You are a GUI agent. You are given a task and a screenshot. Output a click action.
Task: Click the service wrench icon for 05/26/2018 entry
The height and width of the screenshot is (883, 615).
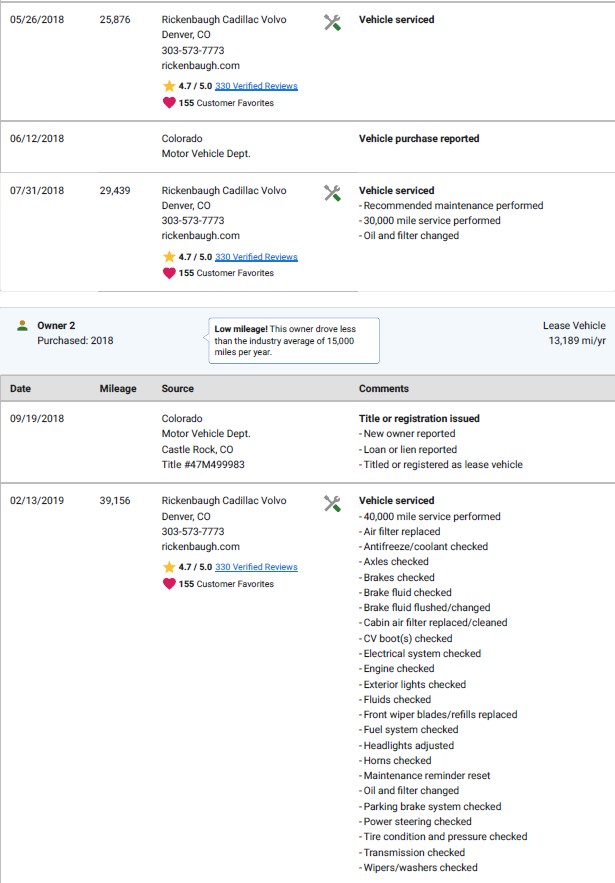332,23
